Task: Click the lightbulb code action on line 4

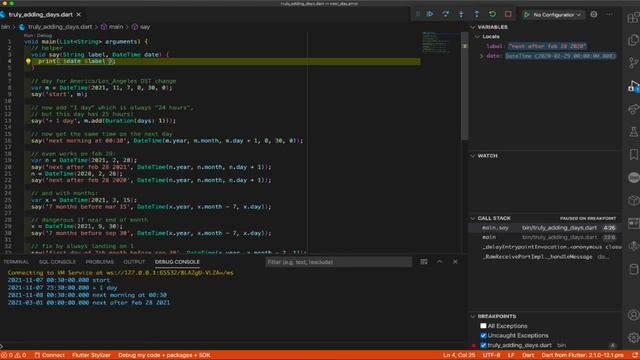Action: tap(28, 61)
